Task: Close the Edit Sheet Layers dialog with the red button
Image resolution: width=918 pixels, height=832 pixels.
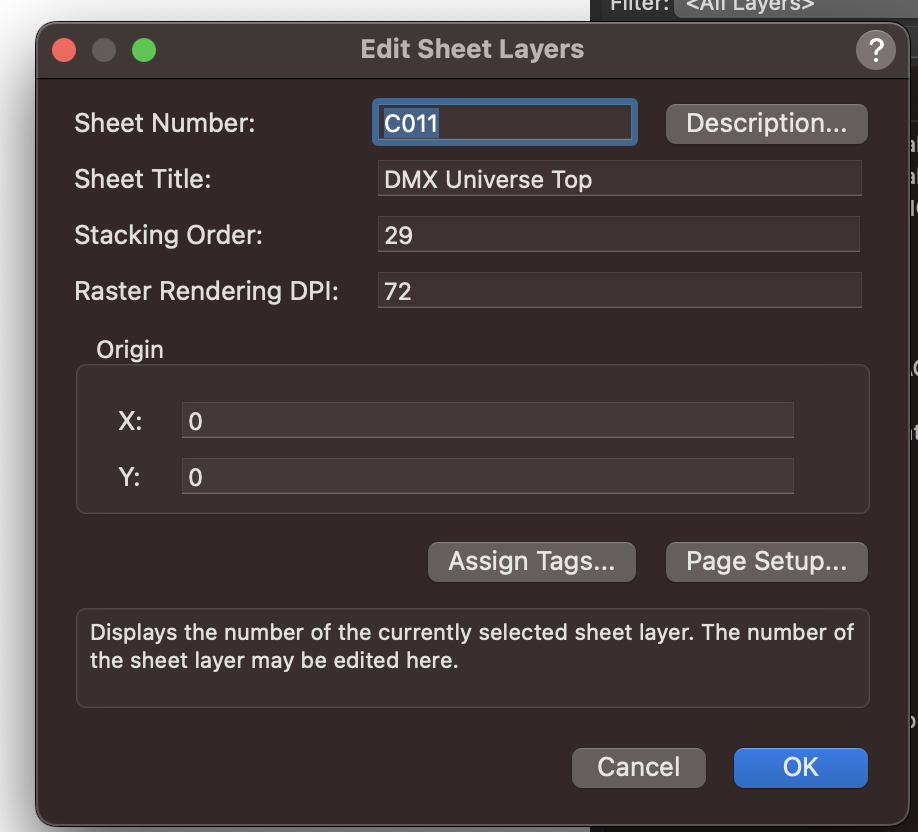Action: click(64, 50)
